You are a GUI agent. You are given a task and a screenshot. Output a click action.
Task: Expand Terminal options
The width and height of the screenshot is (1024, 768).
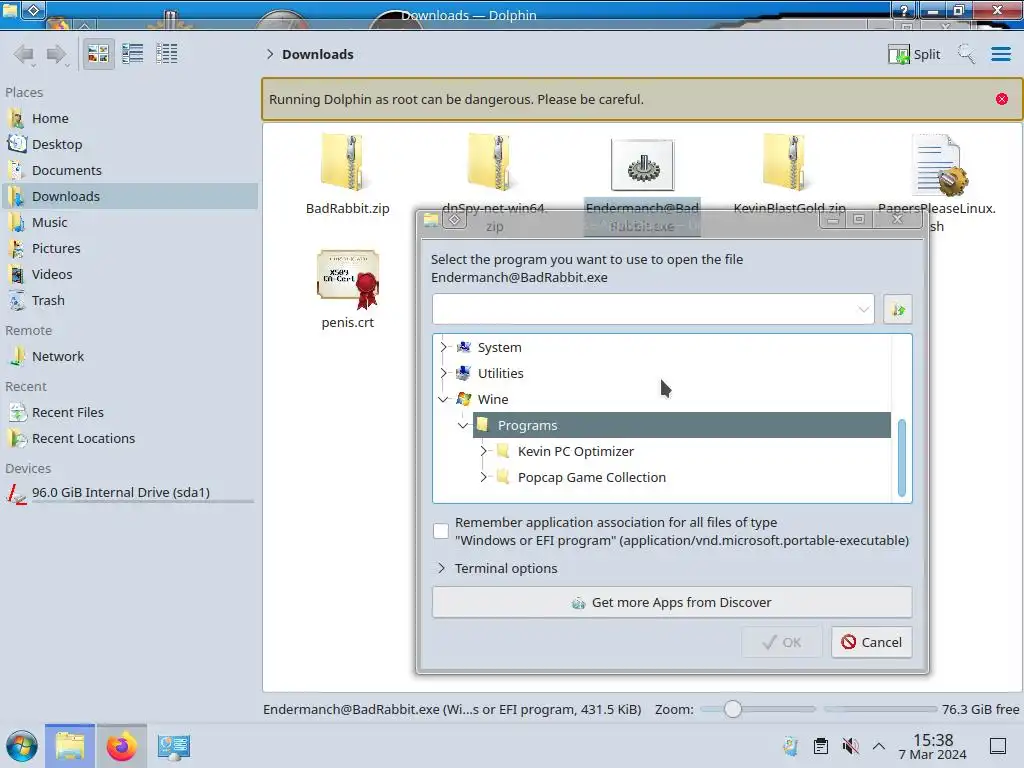(441, 568)
